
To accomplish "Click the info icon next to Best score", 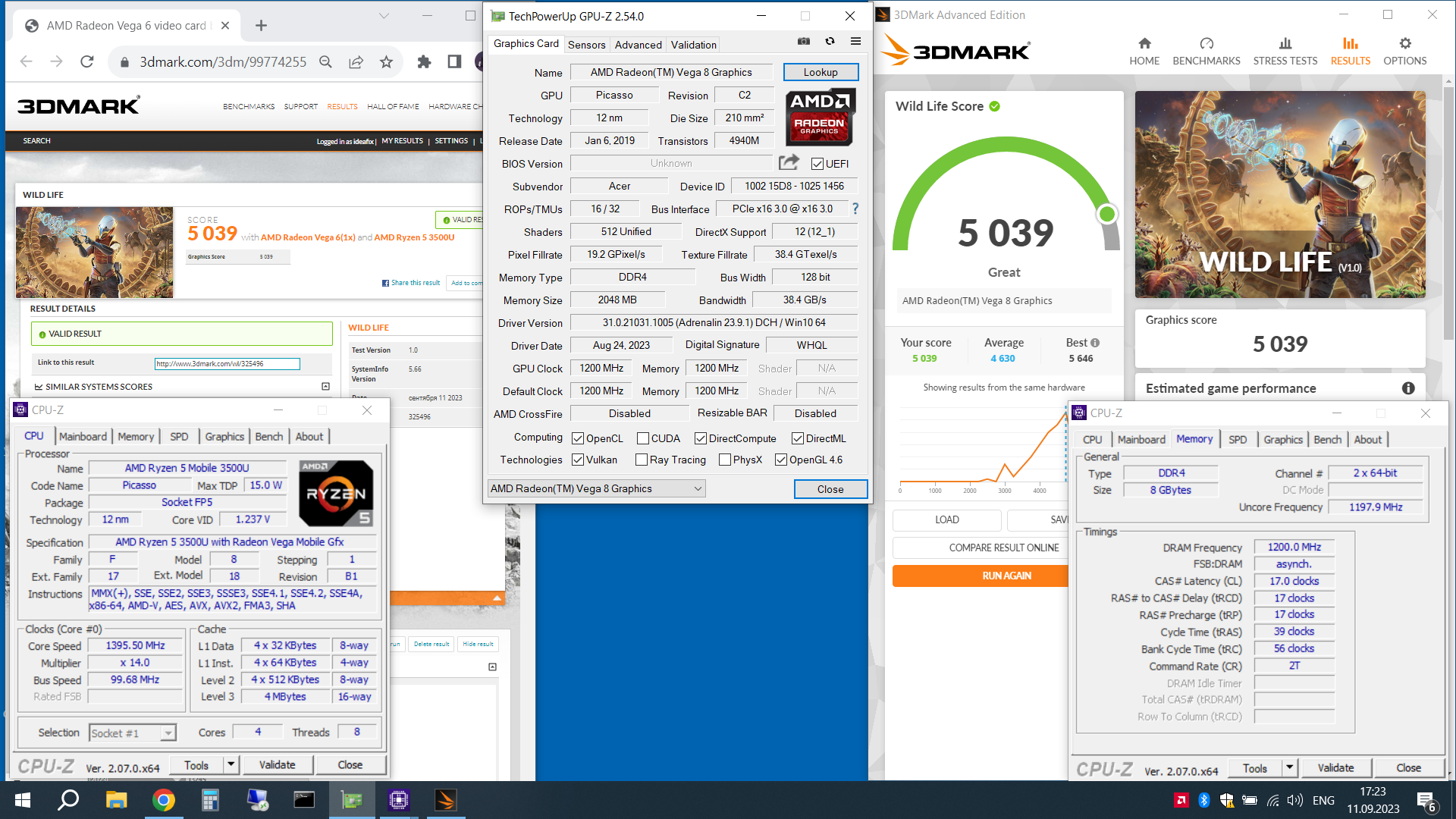I will pyautogui.click(x=1095, y=343).
